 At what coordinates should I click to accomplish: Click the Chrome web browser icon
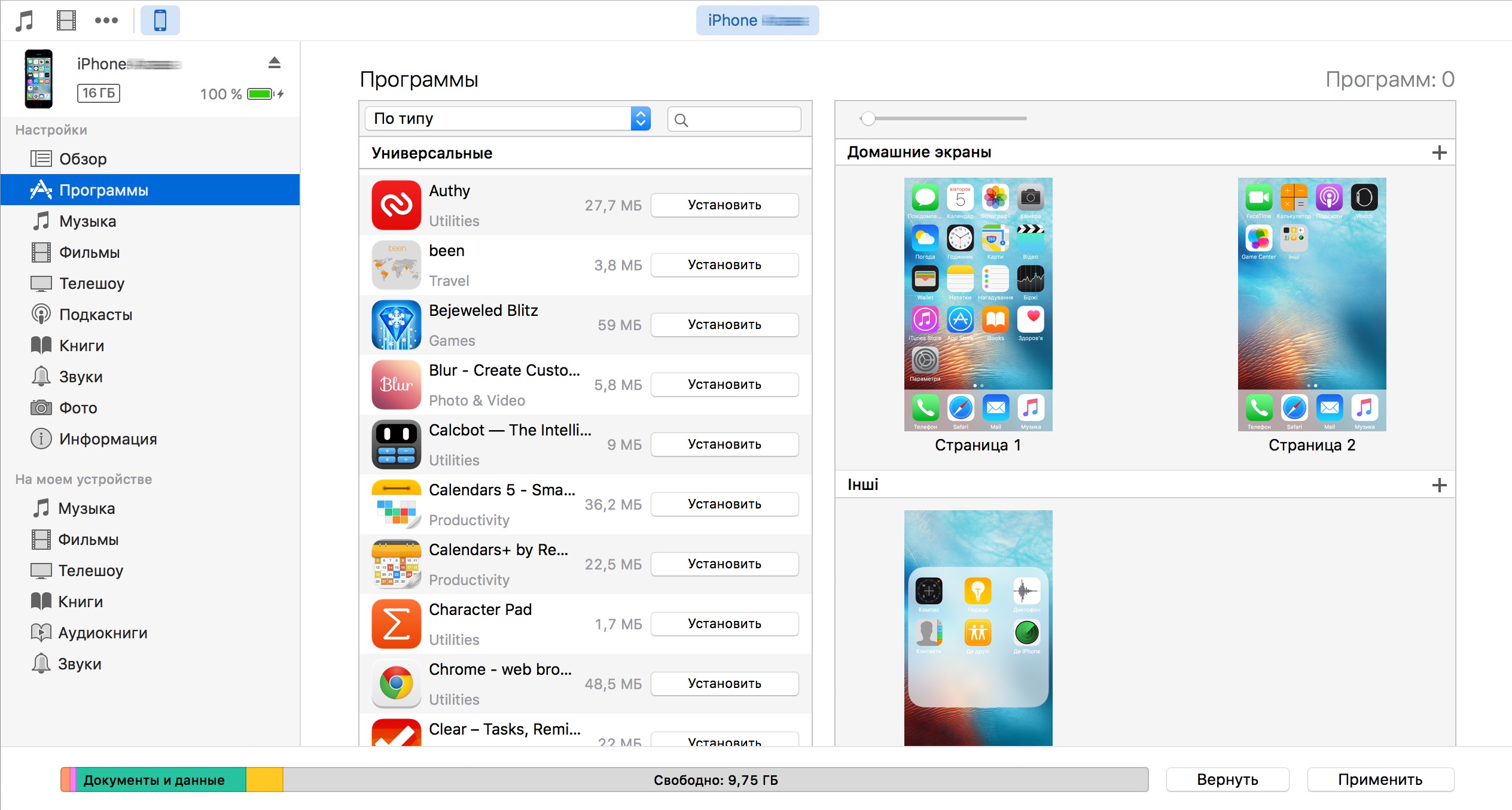397,683
